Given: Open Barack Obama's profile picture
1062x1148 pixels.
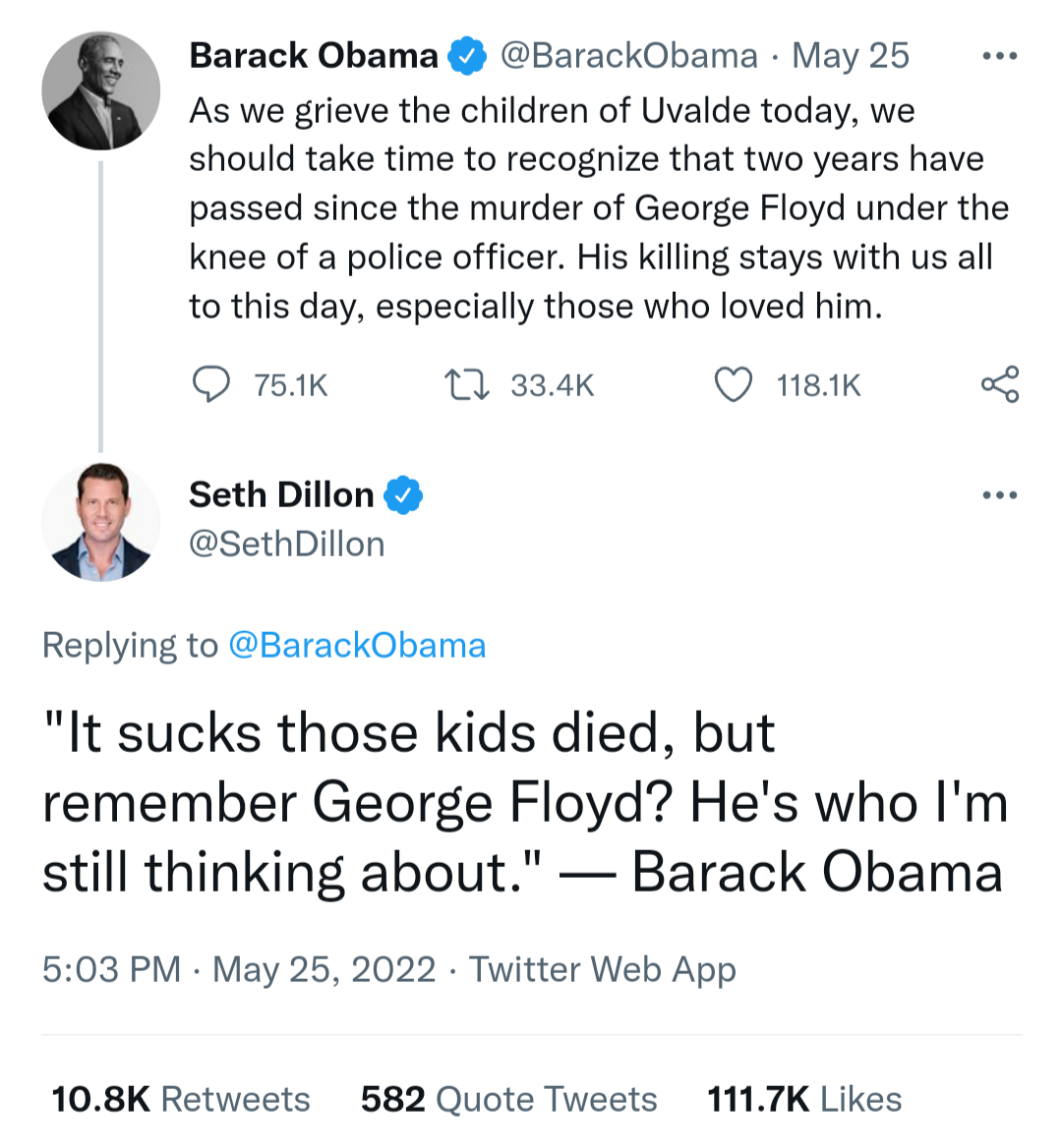Looking at the screenshot, I should coord(100,90).
